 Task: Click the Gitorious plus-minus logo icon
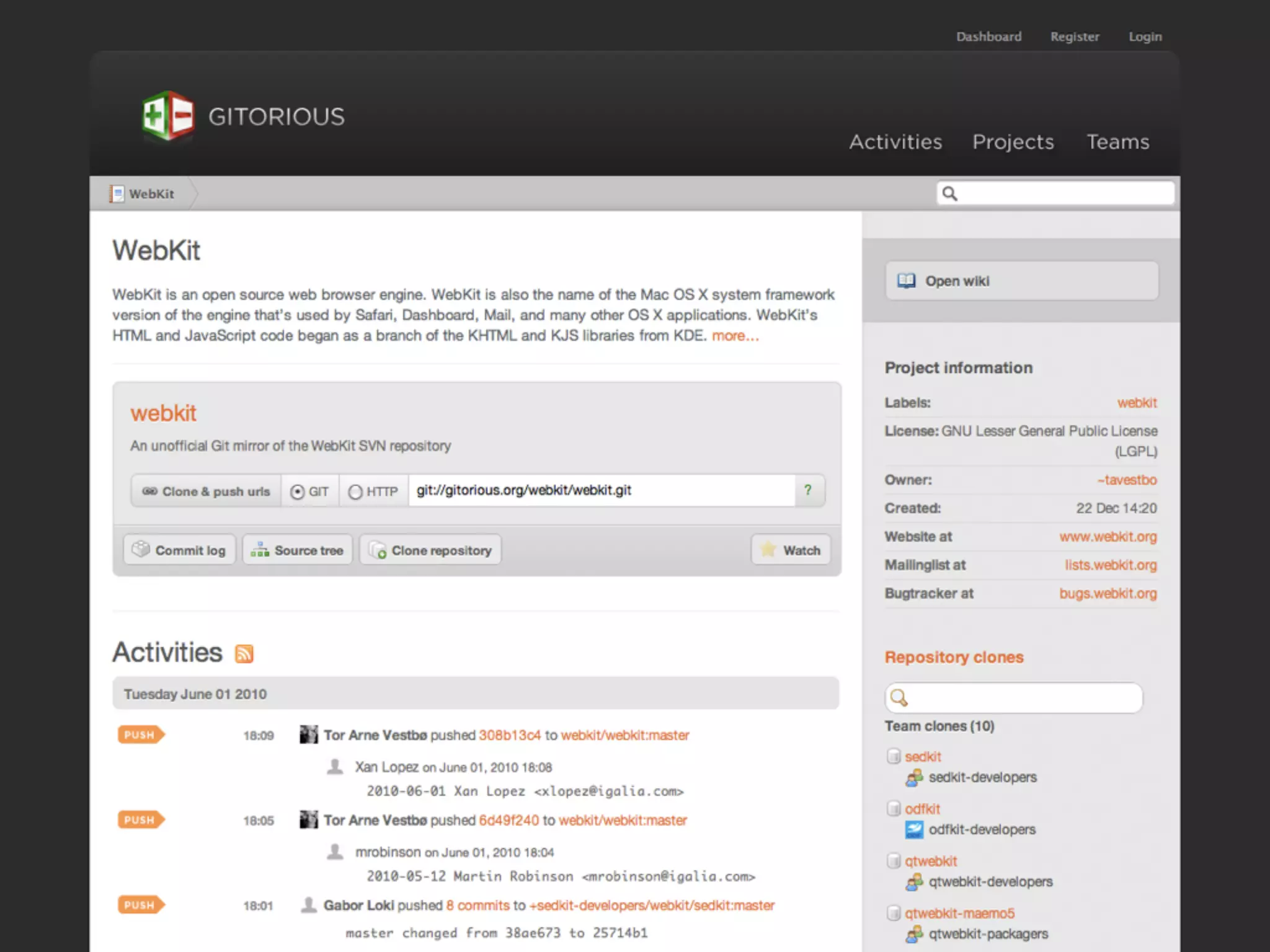(167, 116)
